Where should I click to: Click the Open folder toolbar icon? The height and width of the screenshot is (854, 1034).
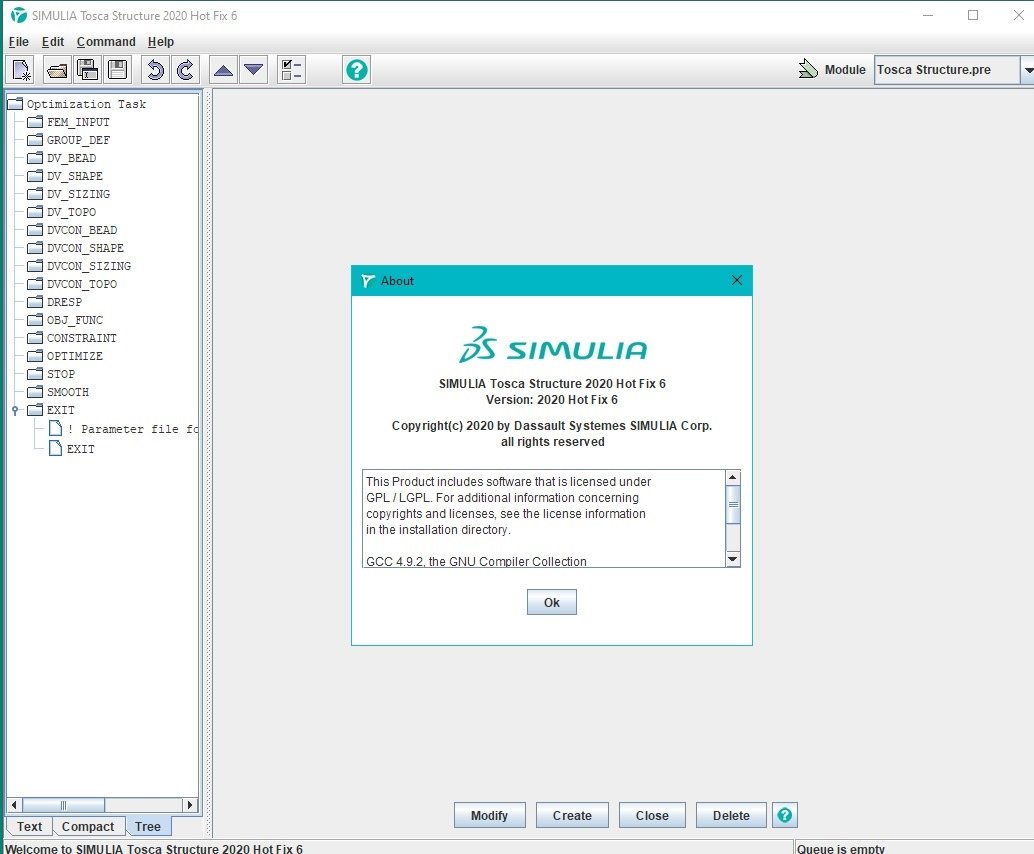57,70
